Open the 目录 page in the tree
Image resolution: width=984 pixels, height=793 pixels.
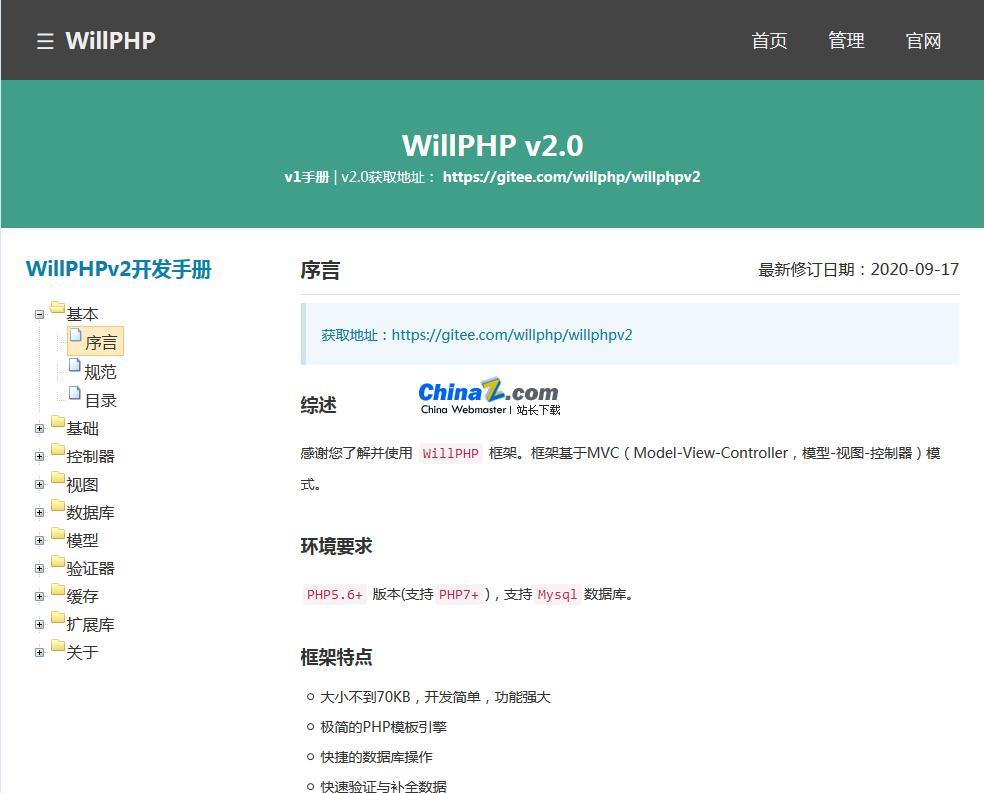pos(100,400)
